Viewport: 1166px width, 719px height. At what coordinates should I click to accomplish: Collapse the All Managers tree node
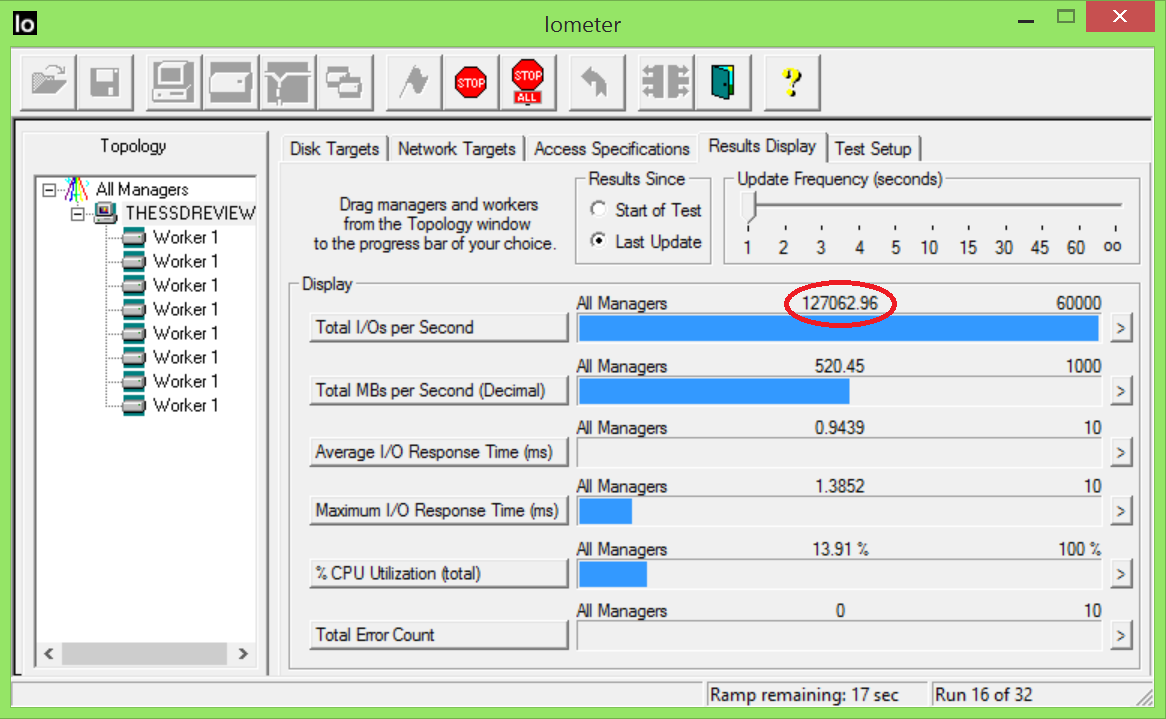pyautogui.click(x=49, y=189)
